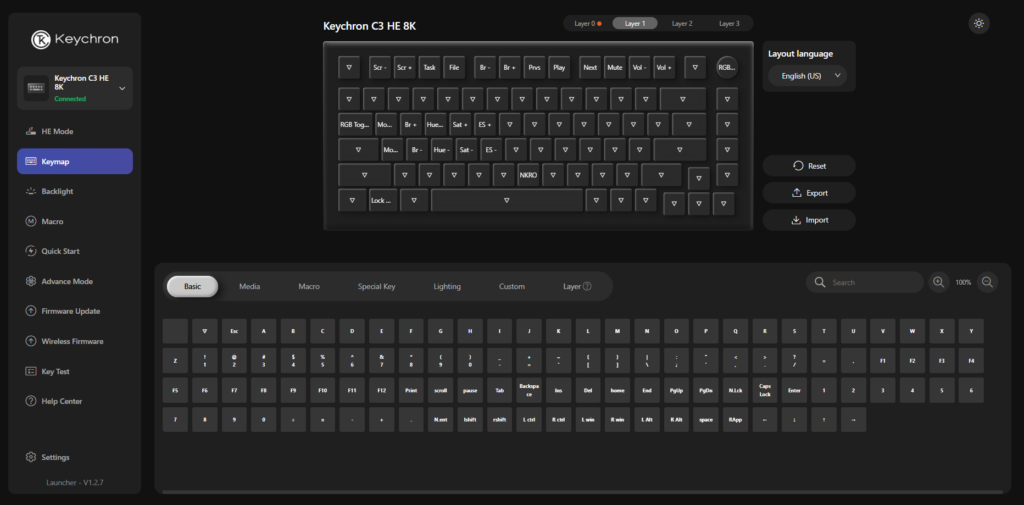
Task: Click the palette horizontal scrollbar
Action: 582,491
